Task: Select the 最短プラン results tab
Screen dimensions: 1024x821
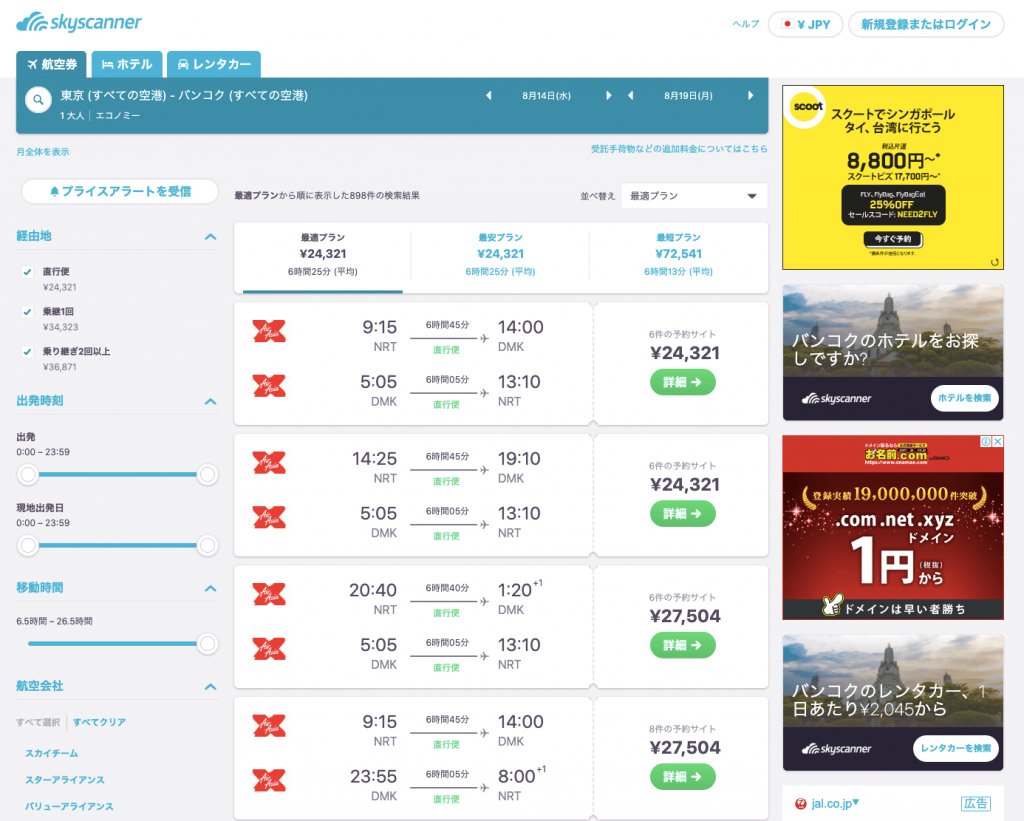Action: [678, 256]
